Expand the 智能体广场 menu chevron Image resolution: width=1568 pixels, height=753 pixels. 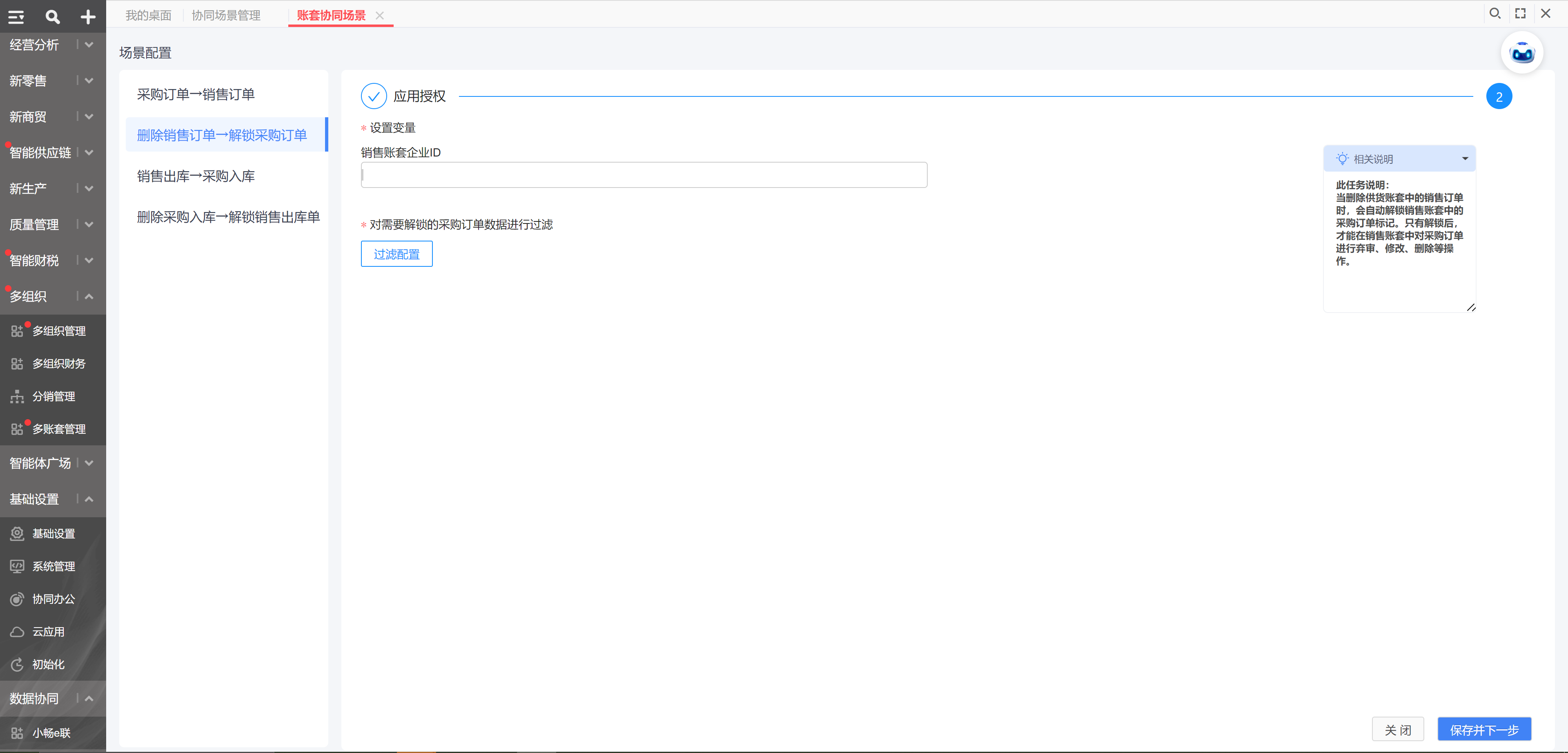point(89,463)
